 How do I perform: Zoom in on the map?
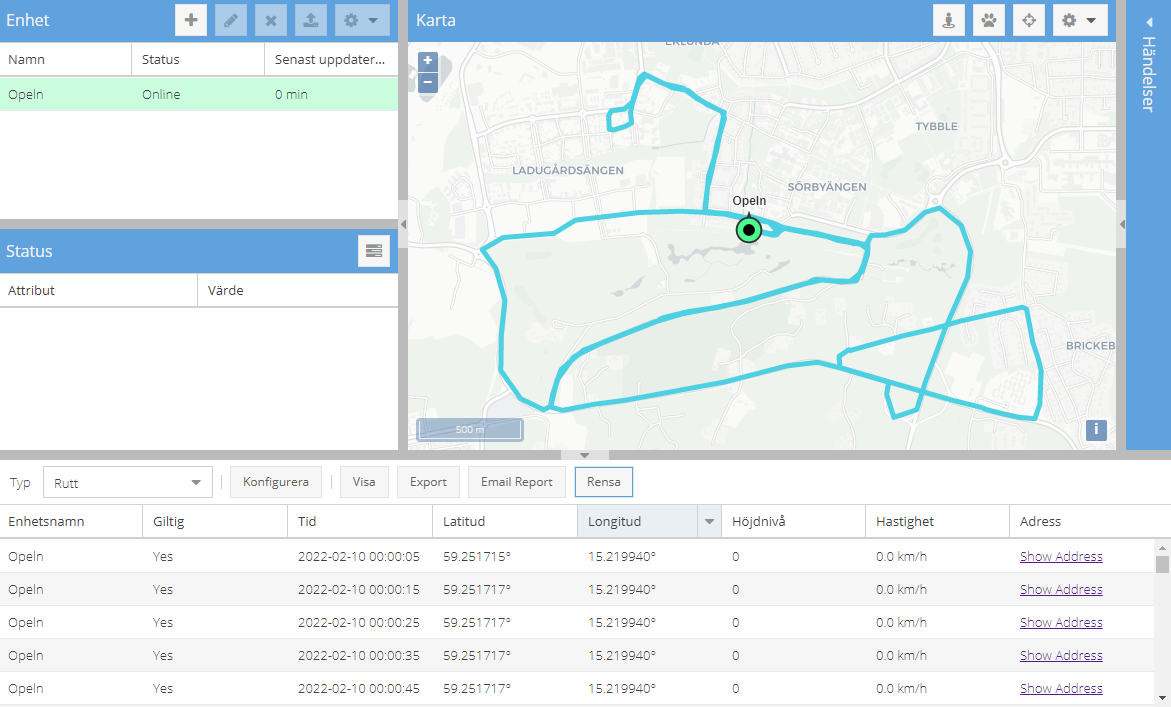pos(428,61)
